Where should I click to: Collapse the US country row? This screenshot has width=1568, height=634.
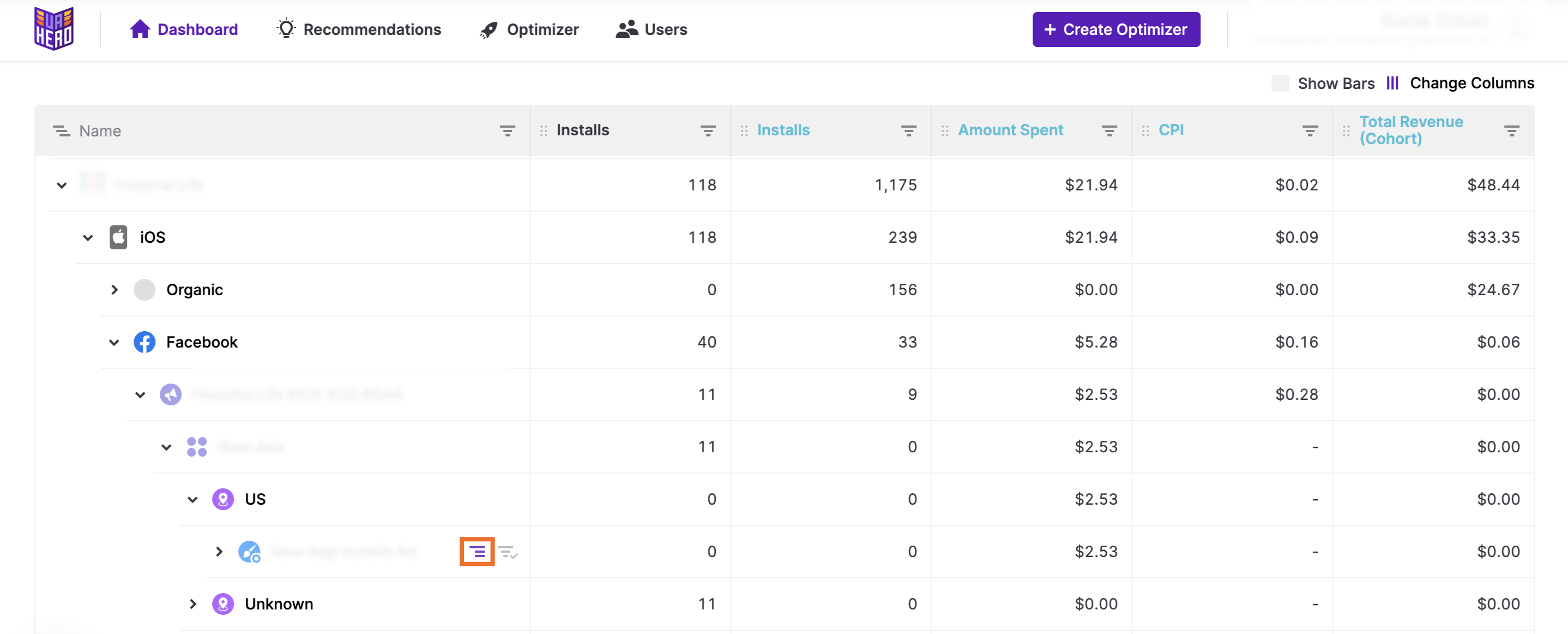[x=192, y=499]
